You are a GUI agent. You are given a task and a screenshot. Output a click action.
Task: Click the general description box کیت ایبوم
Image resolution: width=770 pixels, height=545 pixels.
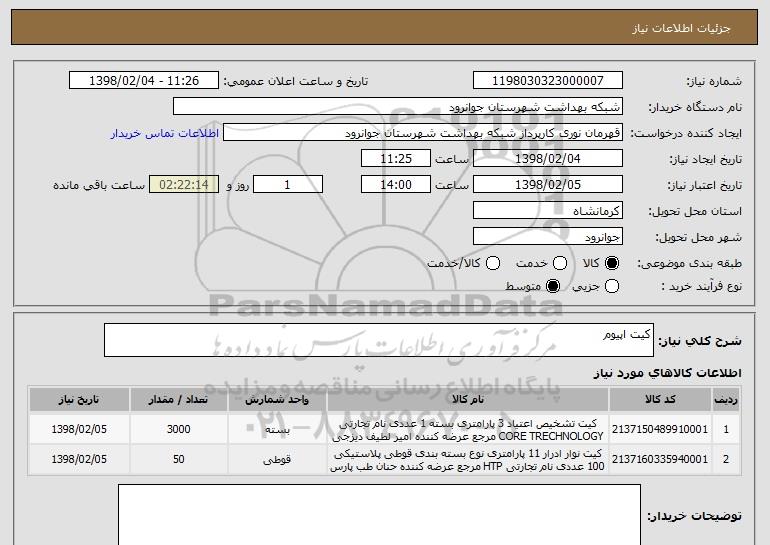[379, 340]
